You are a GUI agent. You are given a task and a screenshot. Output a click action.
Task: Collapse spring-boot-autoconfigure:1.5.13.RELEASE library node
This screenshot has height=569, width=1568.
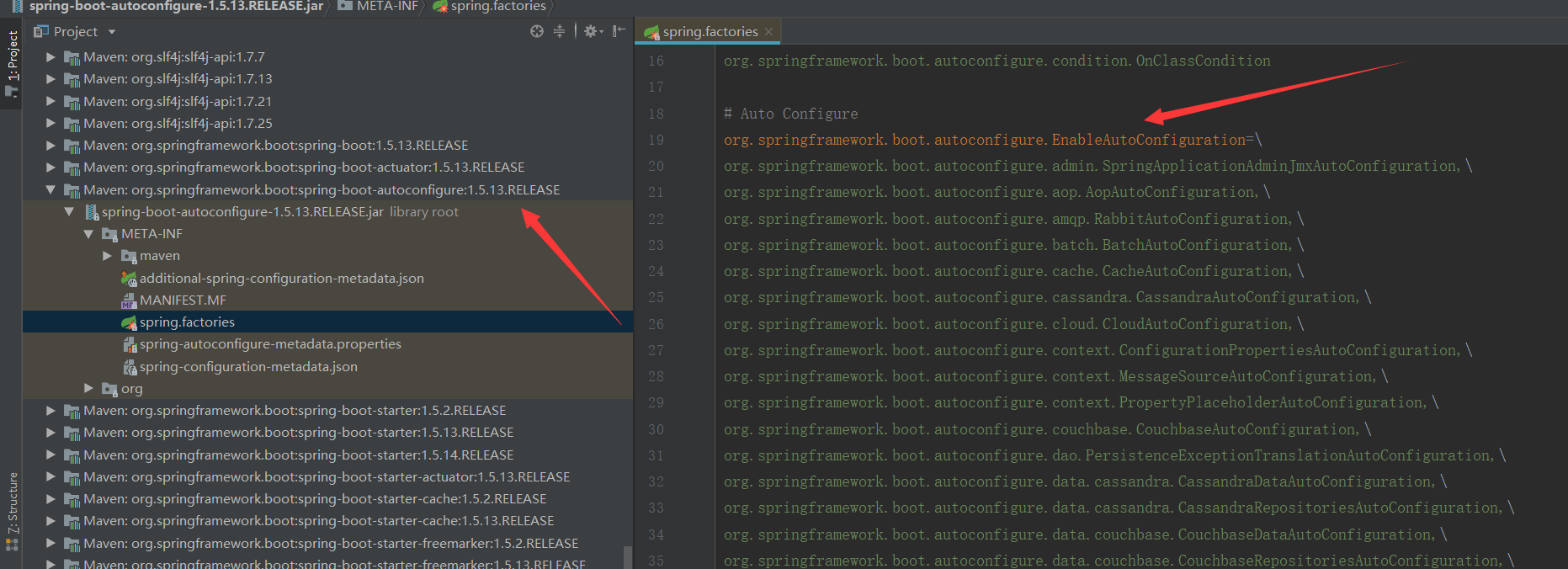pyautogui.click(x=50, y=189)
